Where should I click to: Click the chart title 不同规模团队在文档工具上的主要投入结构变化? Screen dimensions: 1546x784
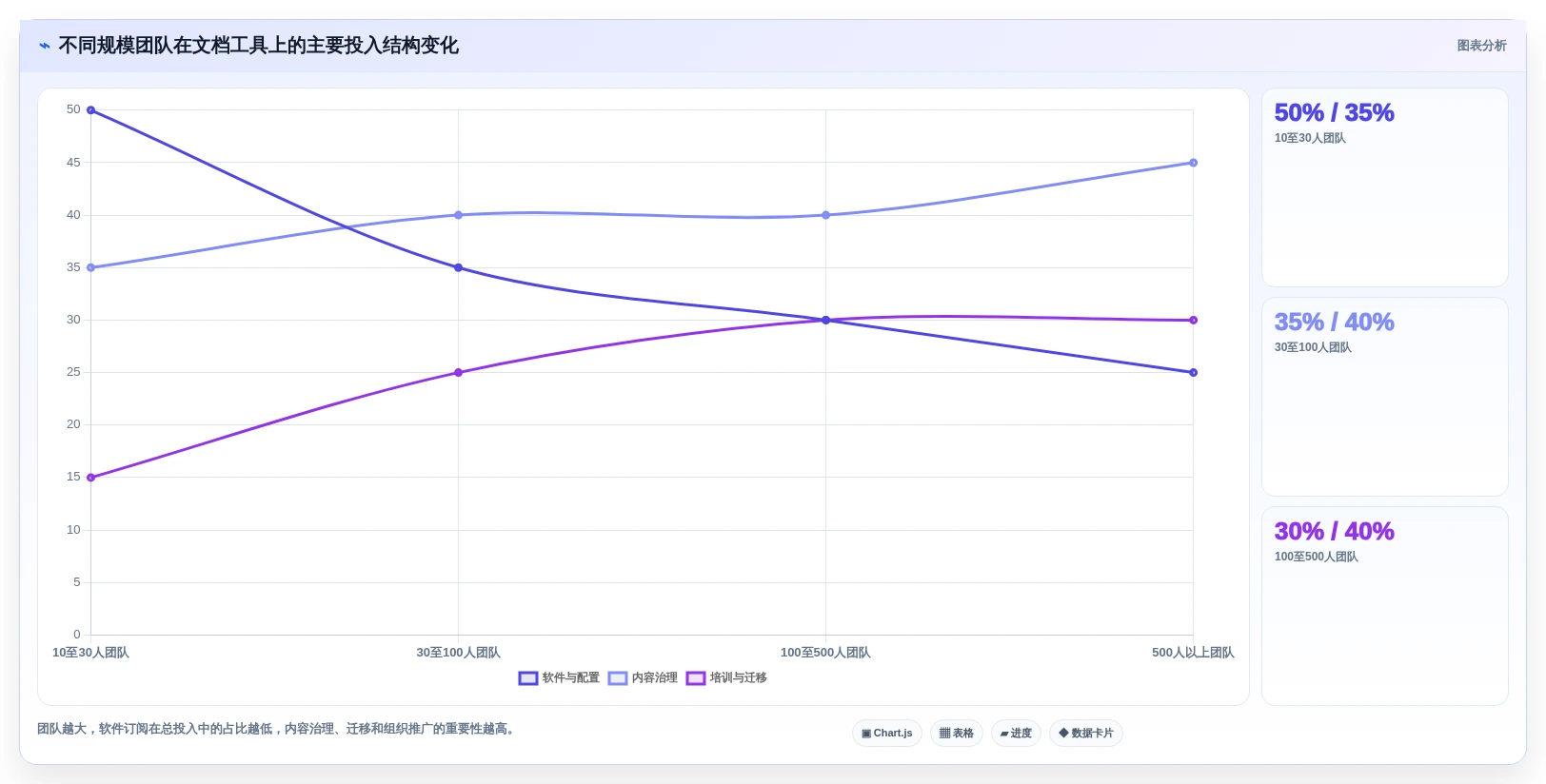pyautogui.click(x=258, y=46)
